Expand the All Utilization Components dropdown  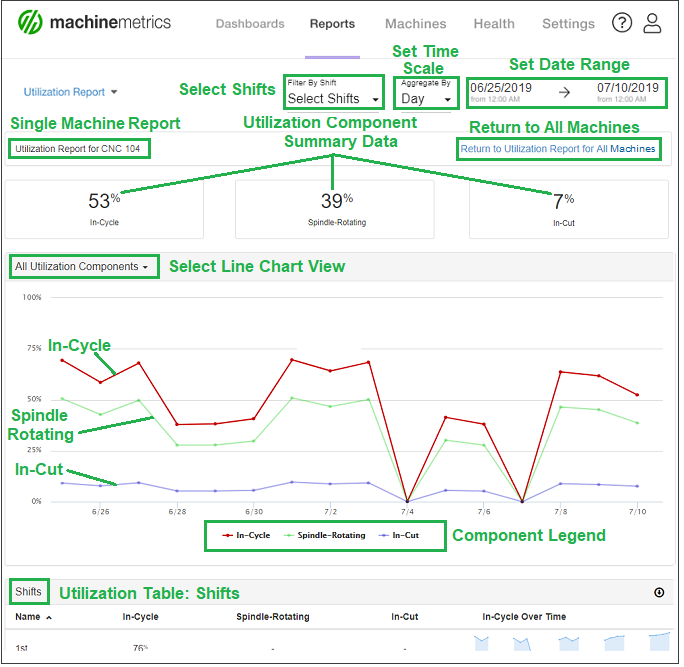click(82, 268)
